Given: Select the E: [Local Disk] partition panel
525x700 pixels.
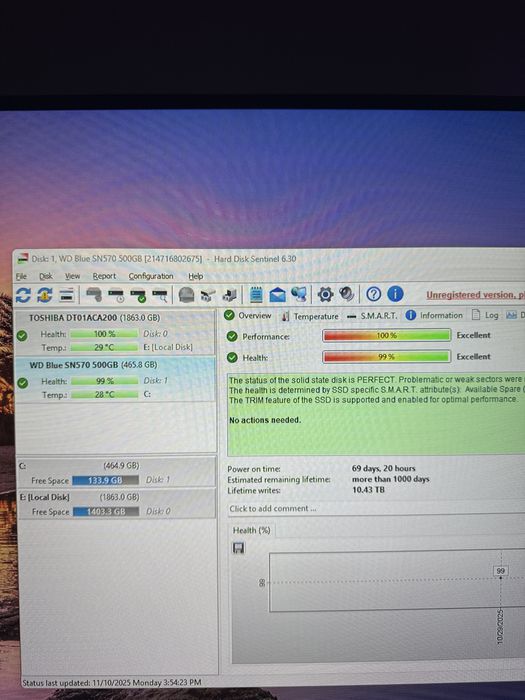Looking at the screenshot, I should point(116,504).
